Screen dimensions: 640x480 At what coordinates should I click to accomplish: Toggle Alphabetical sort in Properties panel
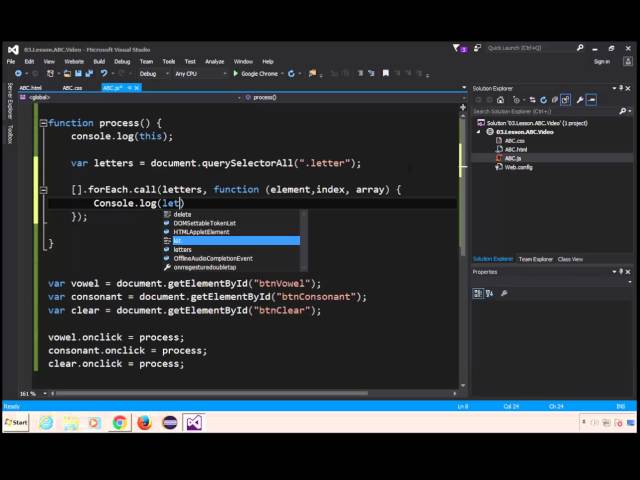(489, 293)
